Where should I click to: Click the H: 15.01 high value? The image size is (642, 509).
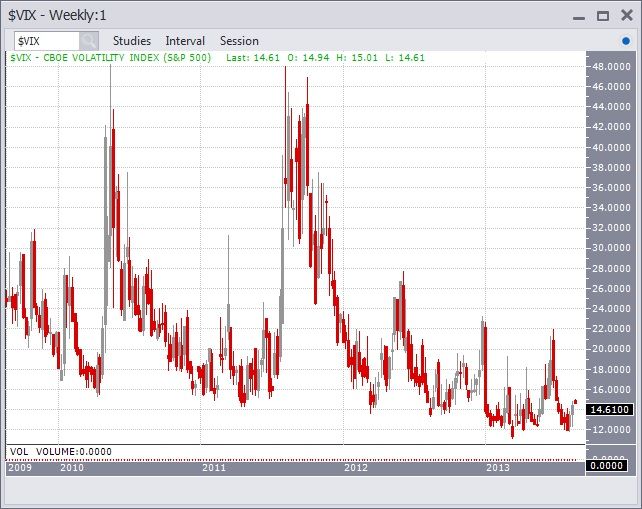357,58
